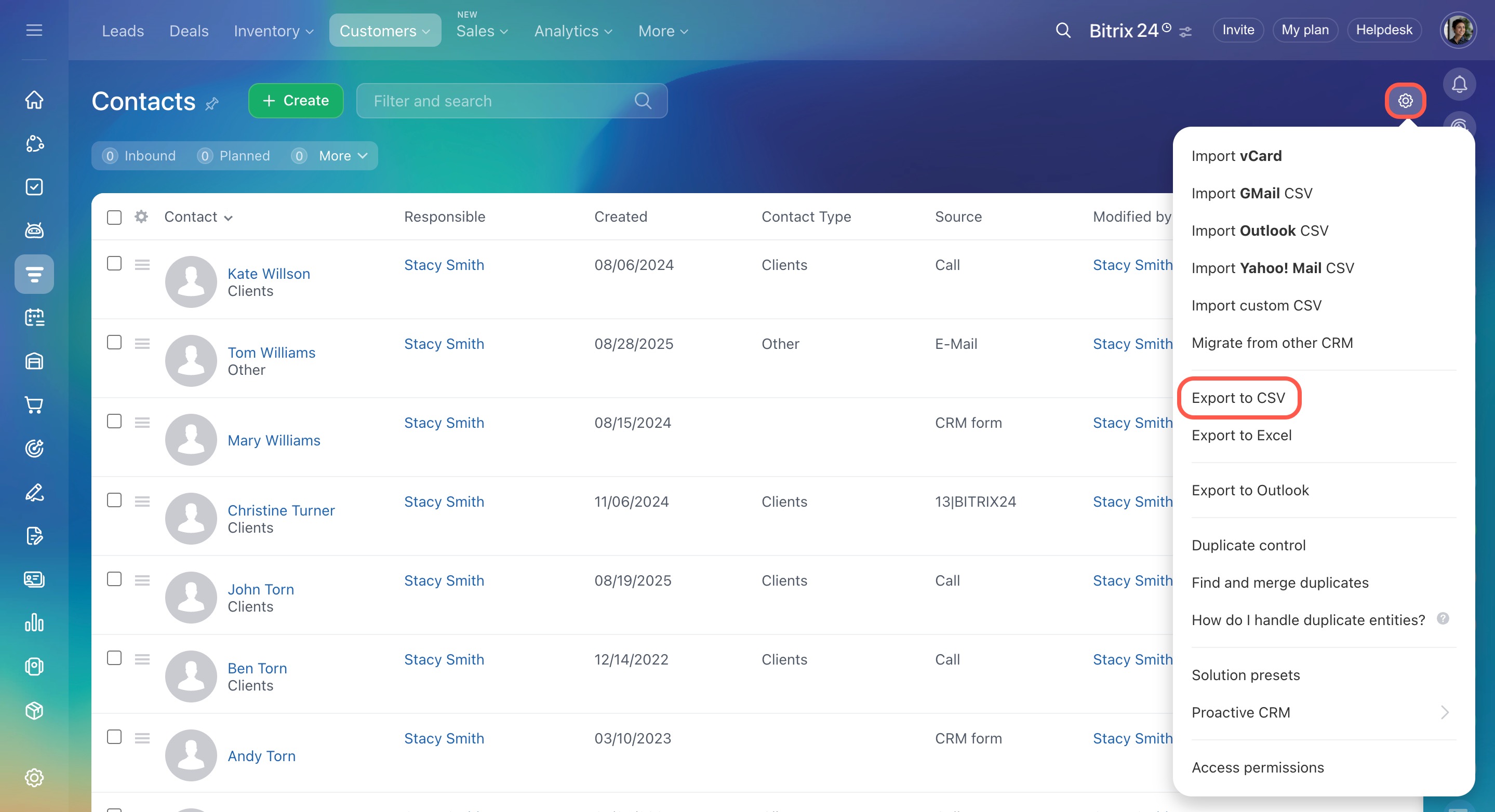Expand the Customers dropdown menu
Image resolution: width=1495 pixels, height=812 pixels.
pyautogui.click(x=385, y=31)
